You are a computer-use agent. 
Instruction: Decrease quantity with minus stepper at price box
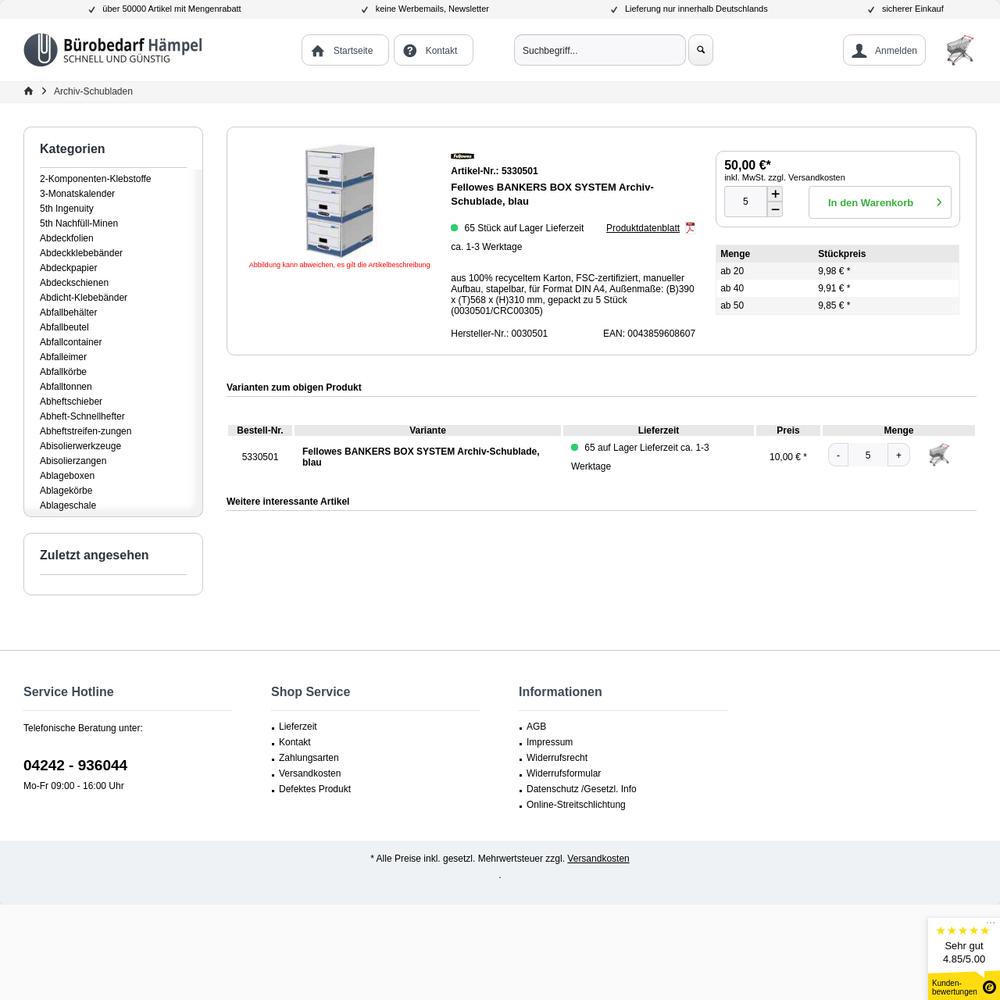(x=775, y=210)
